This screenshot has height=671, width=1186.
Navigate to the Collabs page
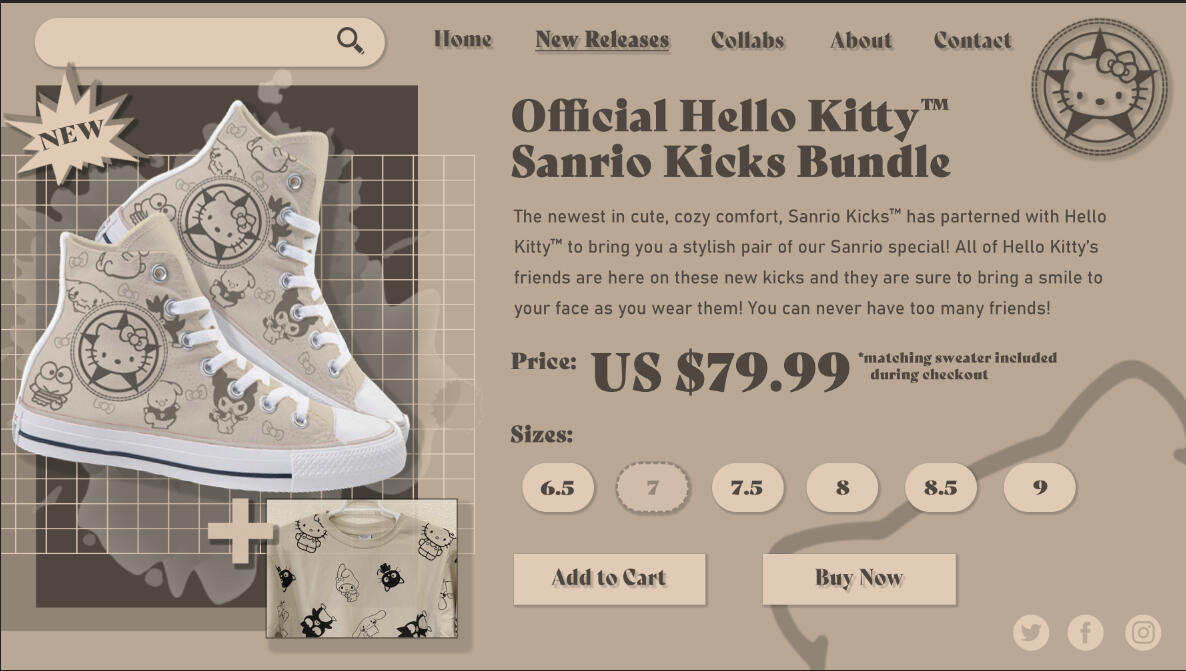tap(747, 40)
